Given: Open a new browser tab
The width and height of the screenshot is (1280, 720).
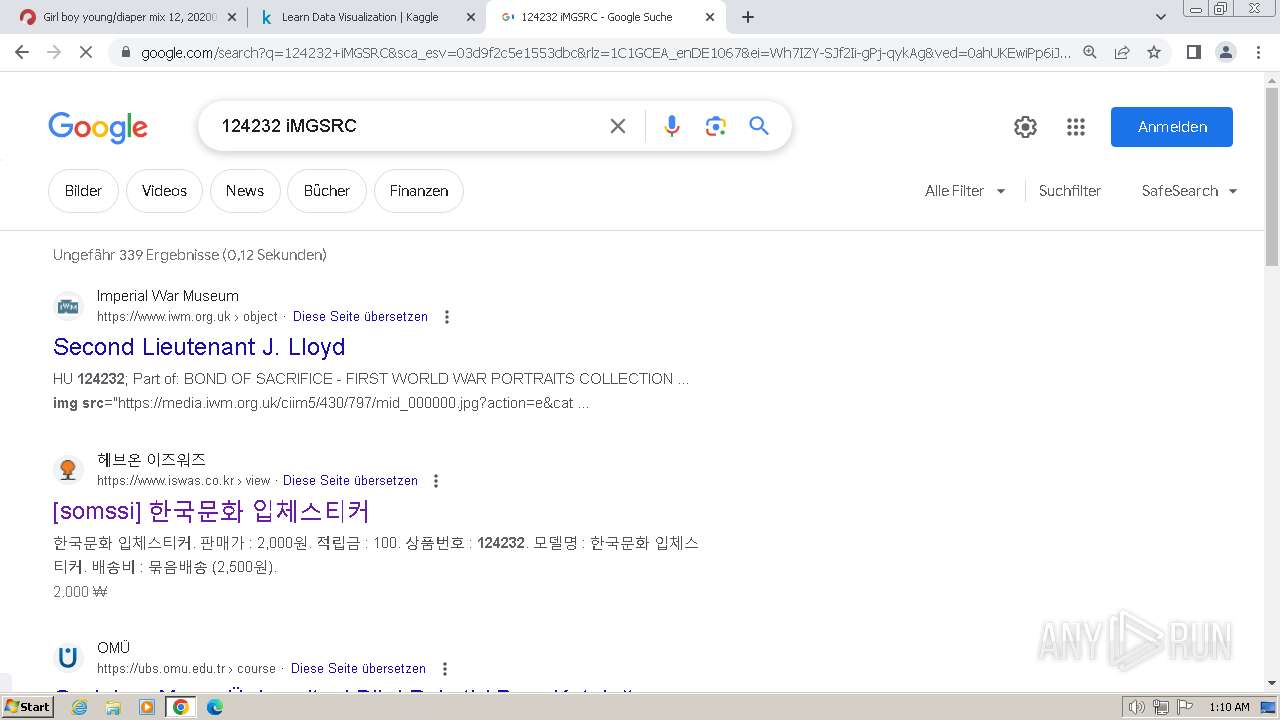Looking at the screenshot, I should (x=747, y=17).
